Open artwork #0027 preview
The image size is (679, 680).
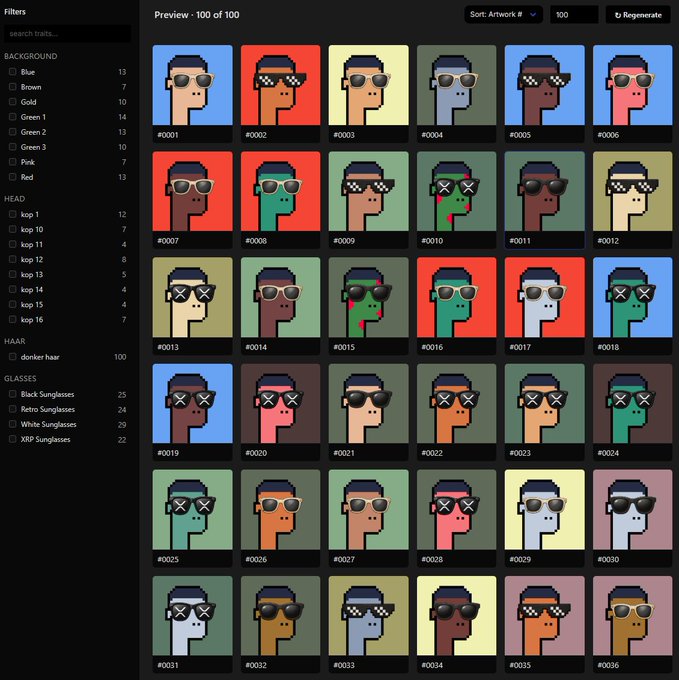(x=369, y=510)
